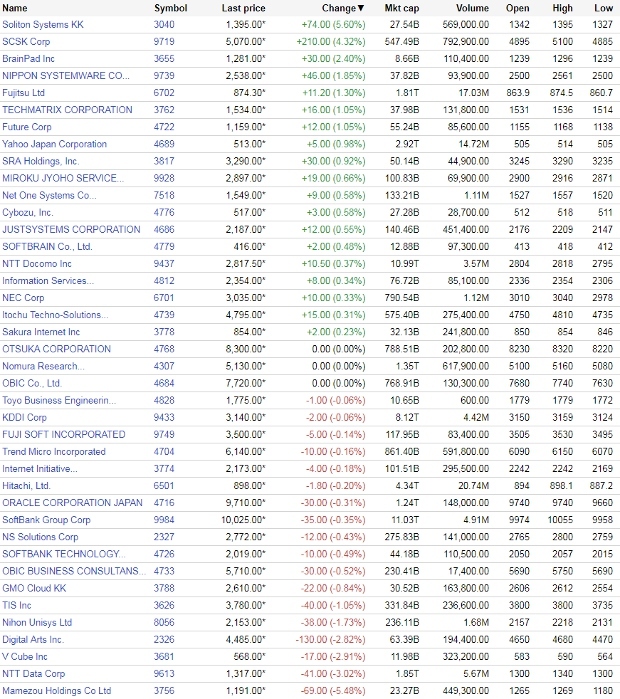The image size is (620, 699).
Task: Open Toyo Business Engineerin... link
Action: tap(59, 400)
